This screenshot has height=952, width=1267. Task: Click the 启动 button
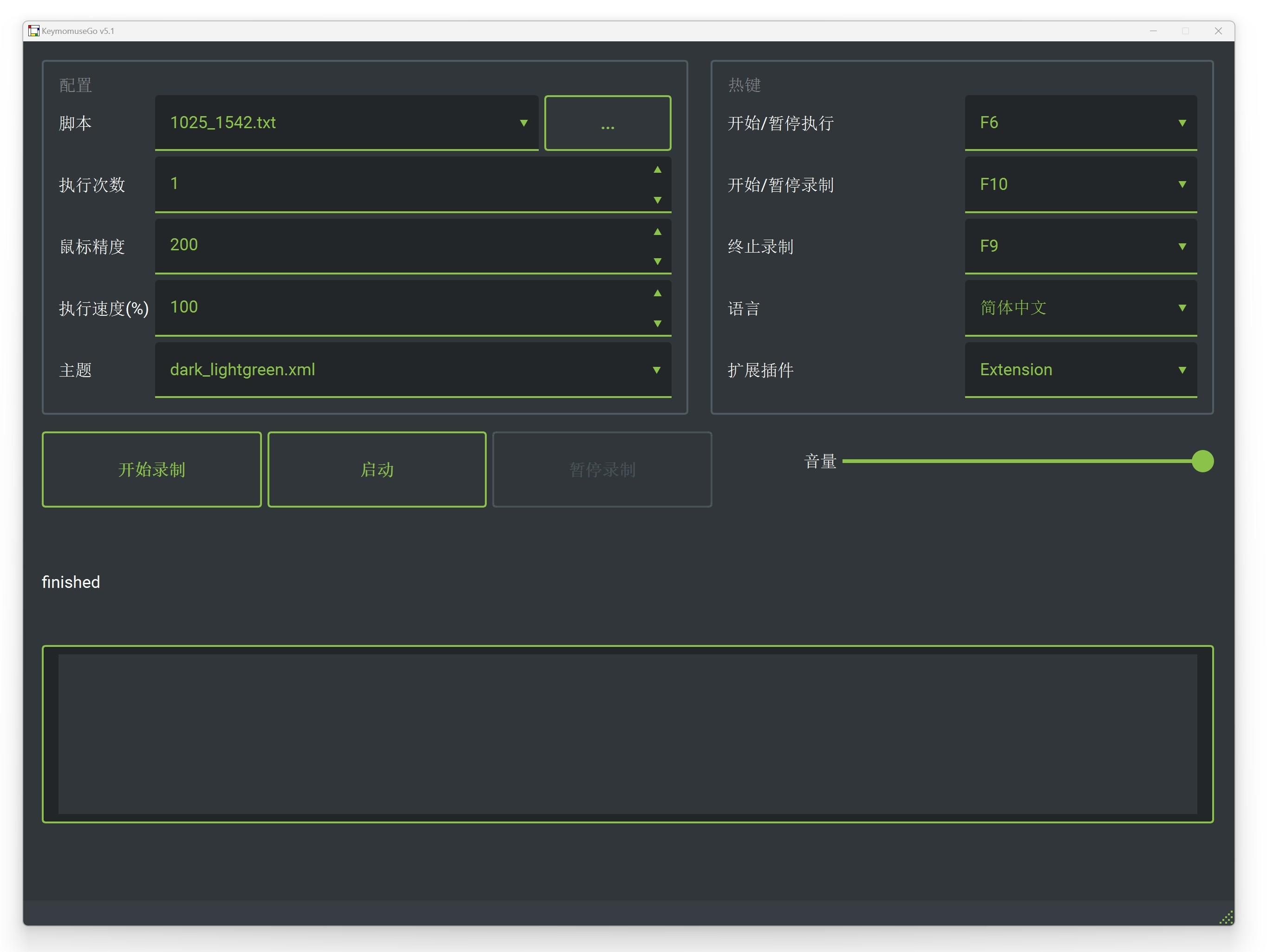tap(377, 469)
